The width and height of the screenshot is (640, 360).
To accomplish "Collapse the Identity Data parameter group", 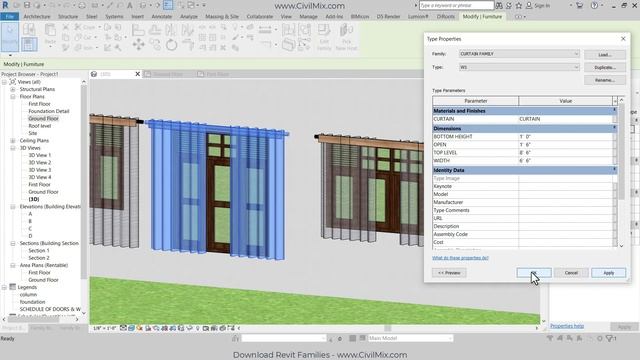I will 614,169.
